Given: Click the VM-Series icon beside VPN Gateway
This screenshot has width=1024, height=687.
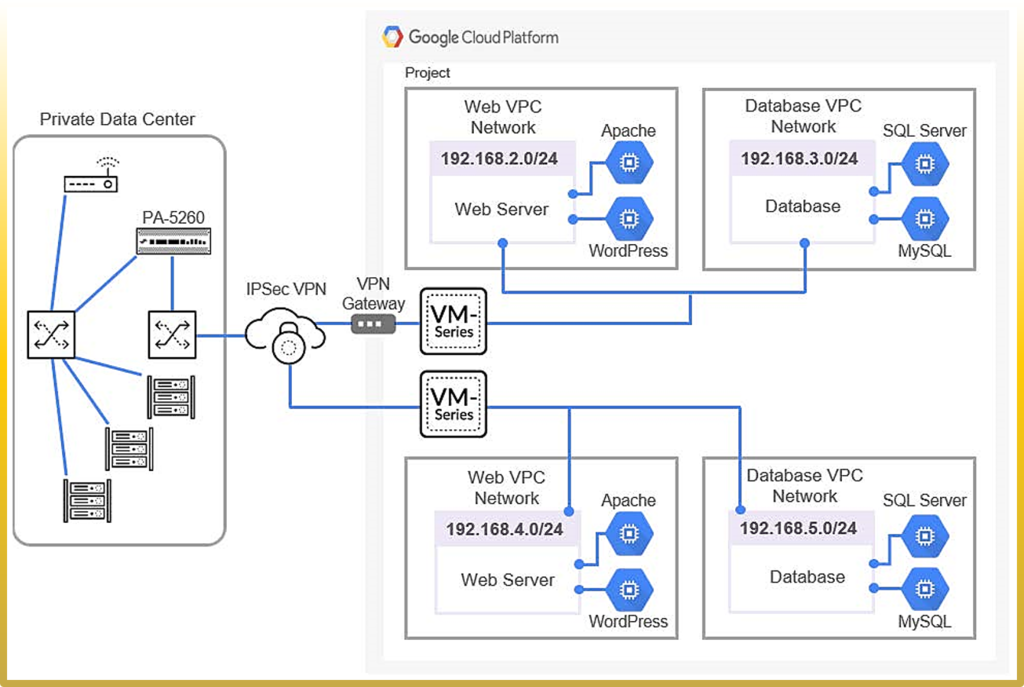Looking at the screenshot, I should 453,321.
